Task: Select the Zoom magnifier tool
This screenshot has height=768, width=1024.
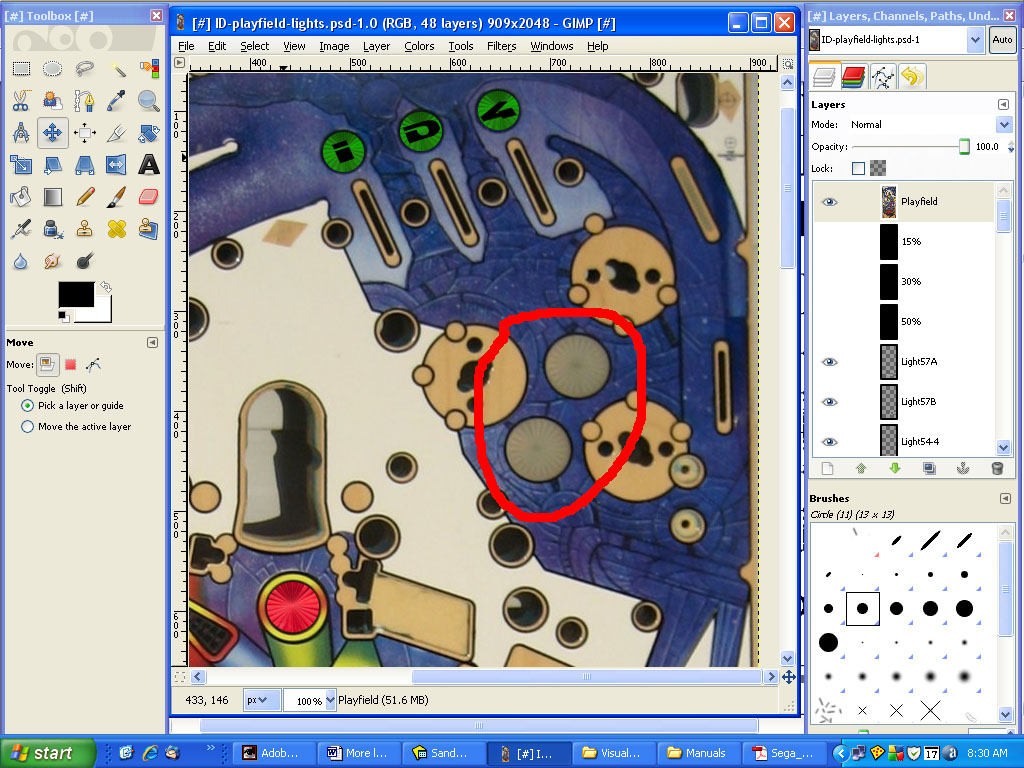Action: (x=149, y=100)
